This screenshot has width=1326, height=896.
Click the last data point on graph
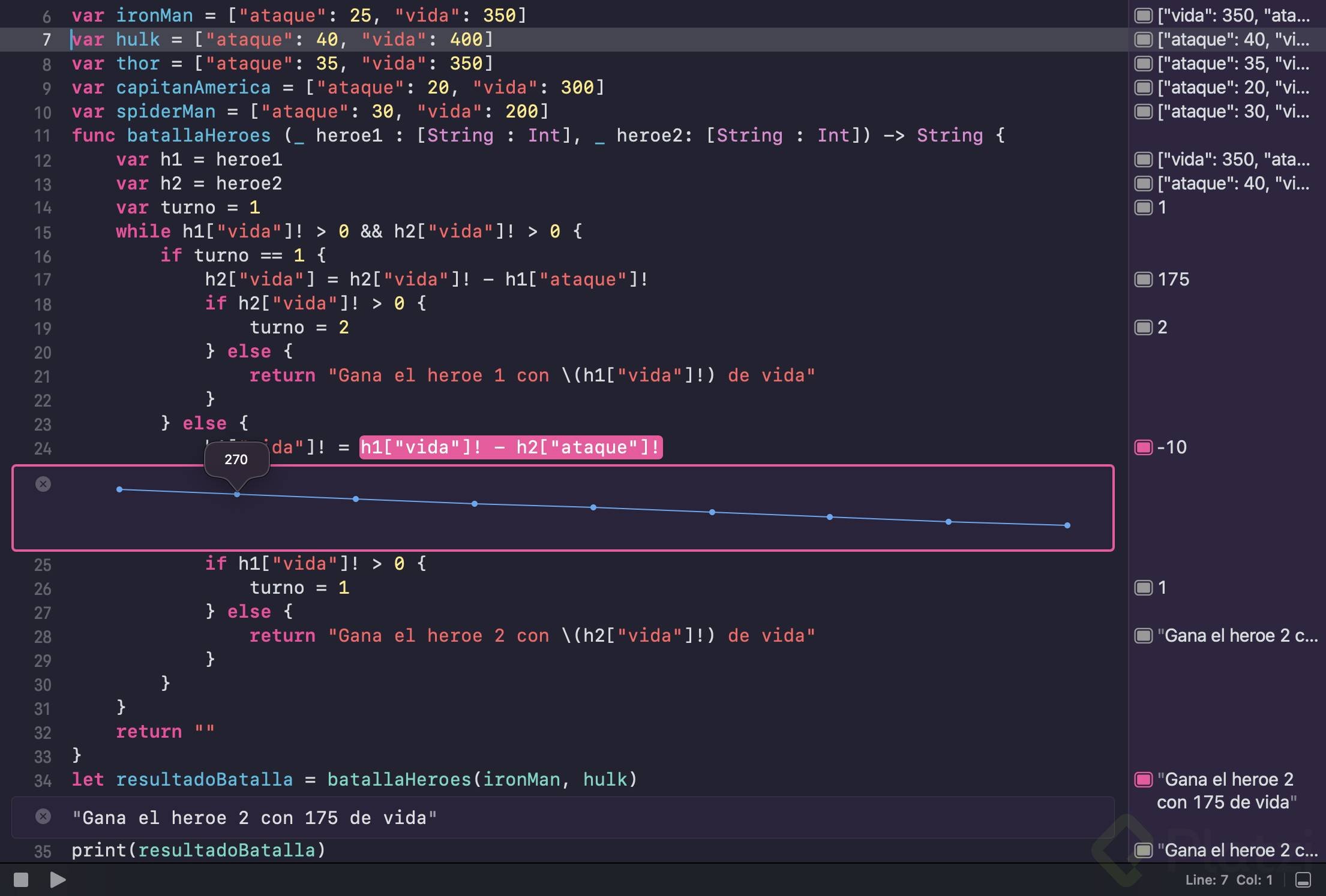coord(1067,525)
